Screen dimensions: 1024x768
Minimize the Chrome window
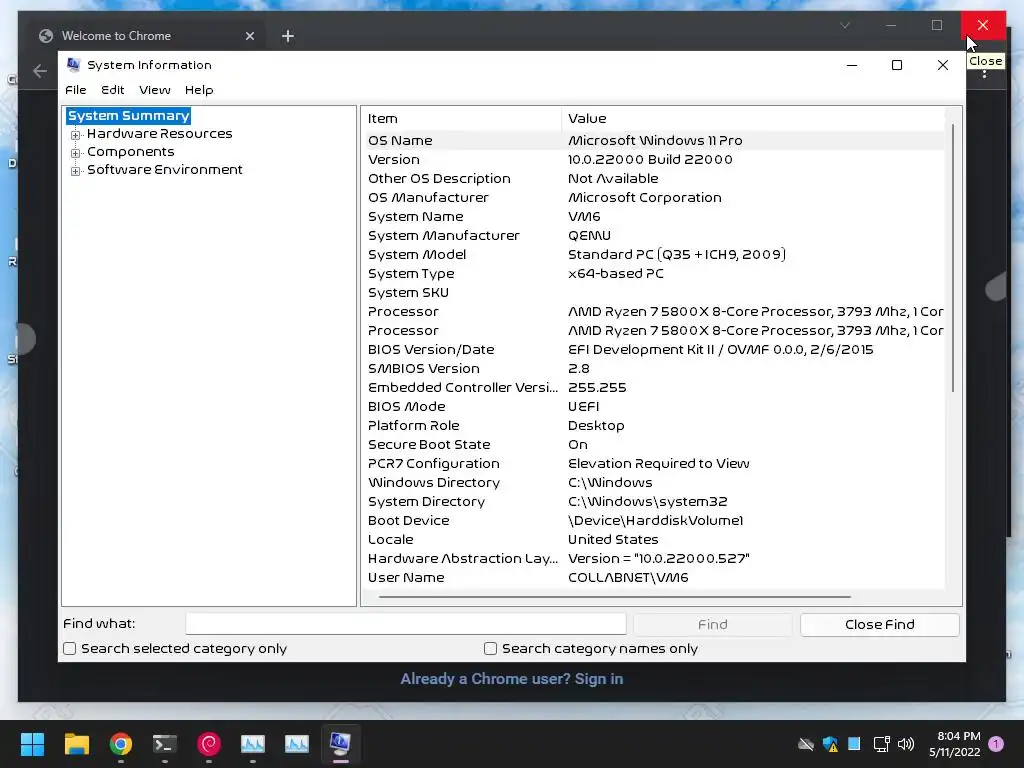(x=891, y=25)
